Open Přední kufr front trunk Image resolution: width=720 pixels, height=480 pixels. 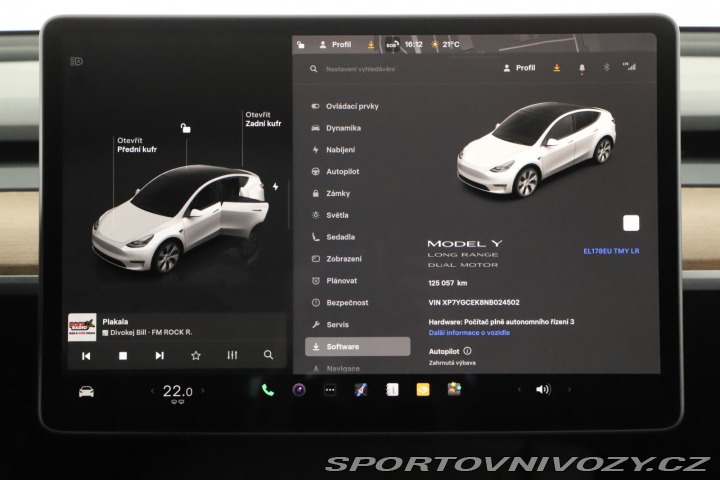(137, 145)
